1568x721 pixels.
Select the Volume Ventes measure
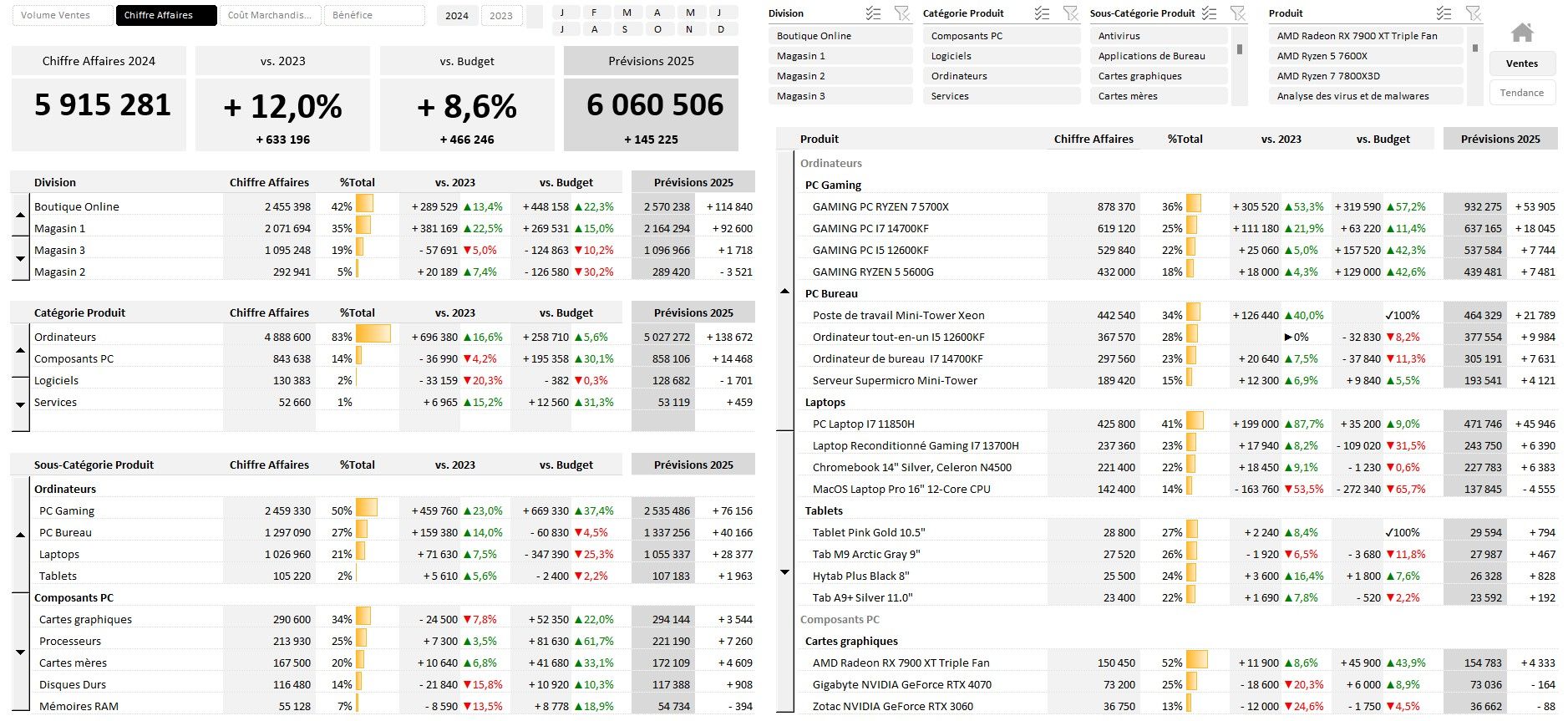point(63,15)
